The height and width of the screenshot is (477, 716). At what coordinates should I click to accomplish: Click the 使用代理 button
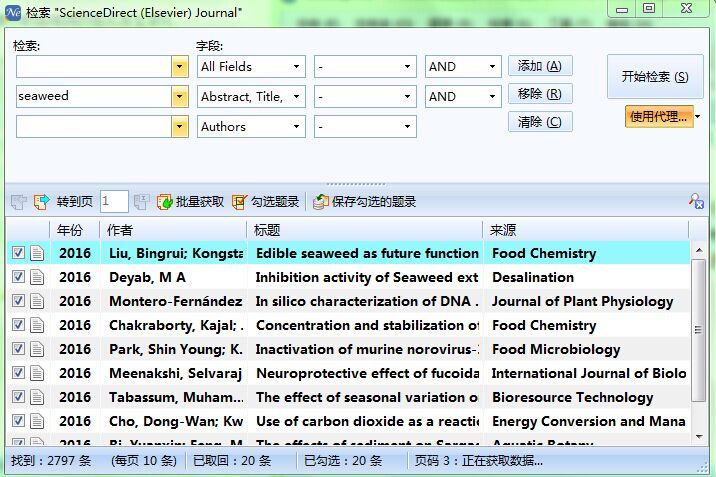(x=659, y=116)
